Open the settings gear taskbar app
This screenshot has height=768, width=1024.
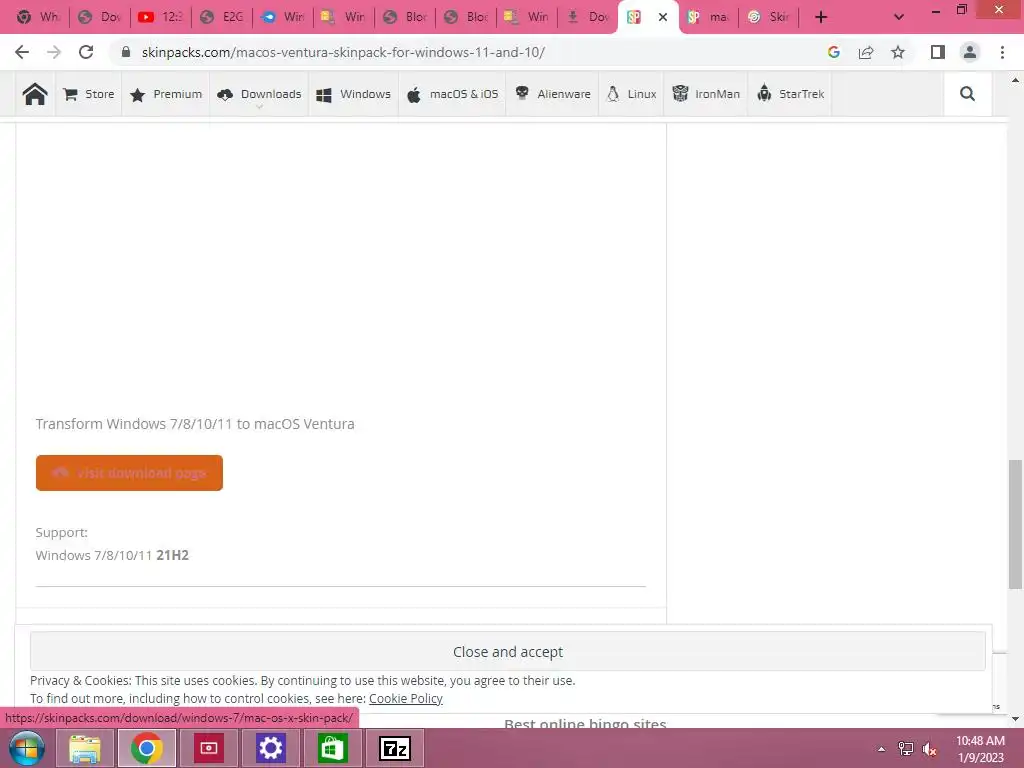click(x=270, y=748)
